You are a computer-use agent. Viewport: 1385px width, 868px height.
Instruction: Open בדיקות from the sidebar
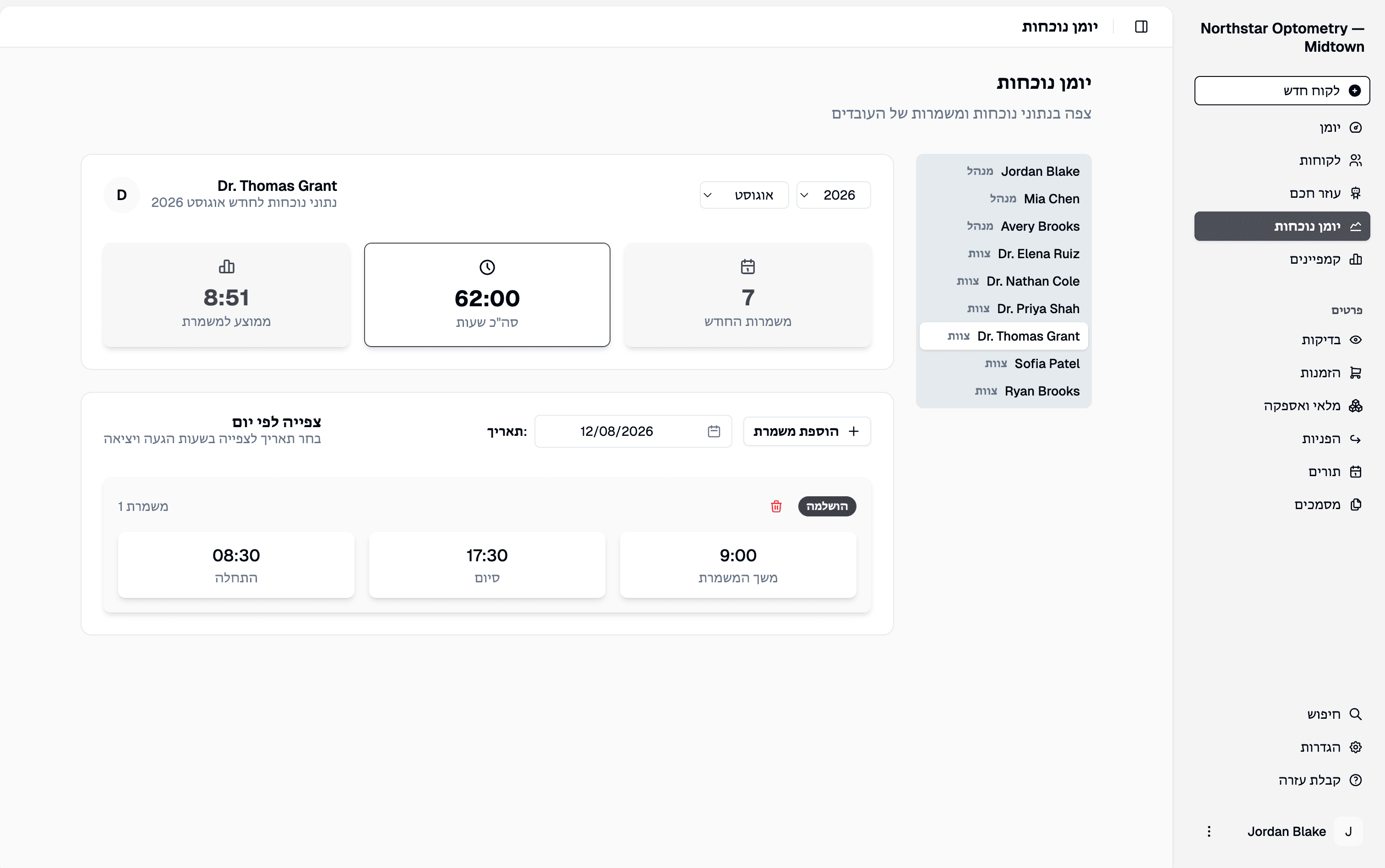point(1282,340)
